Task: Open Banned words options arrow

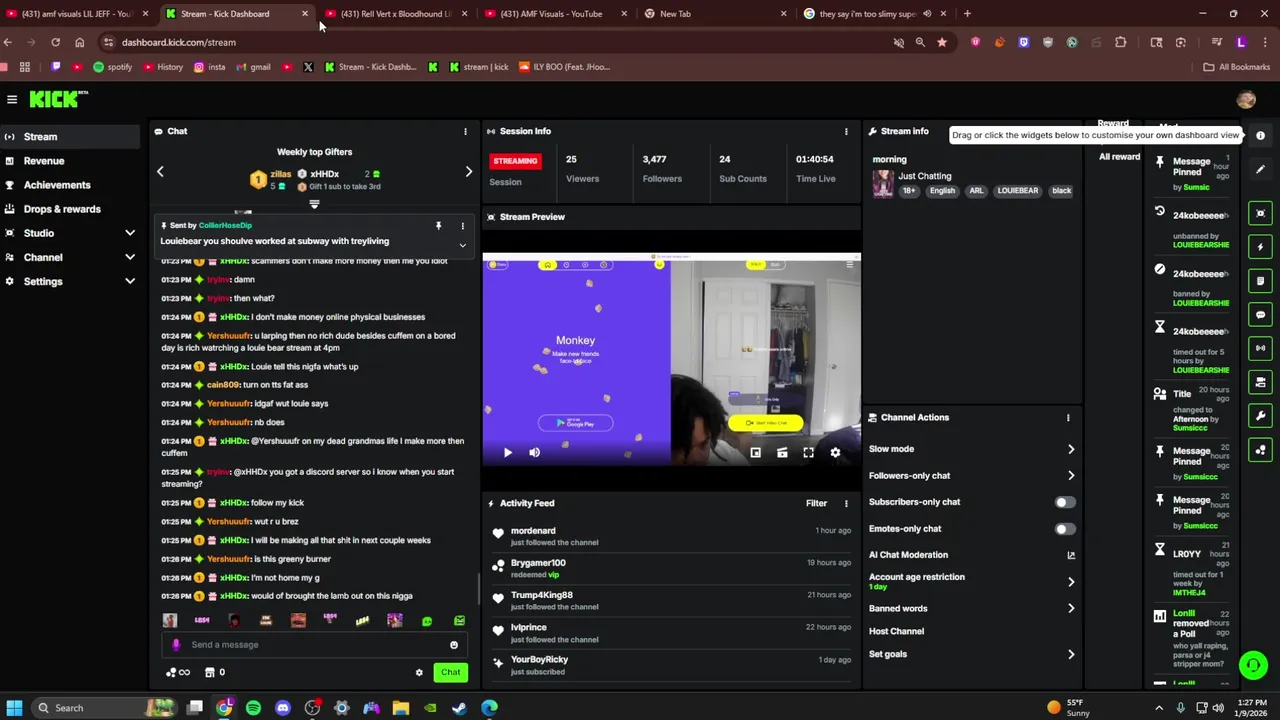Action: (x=1071, y=608)
